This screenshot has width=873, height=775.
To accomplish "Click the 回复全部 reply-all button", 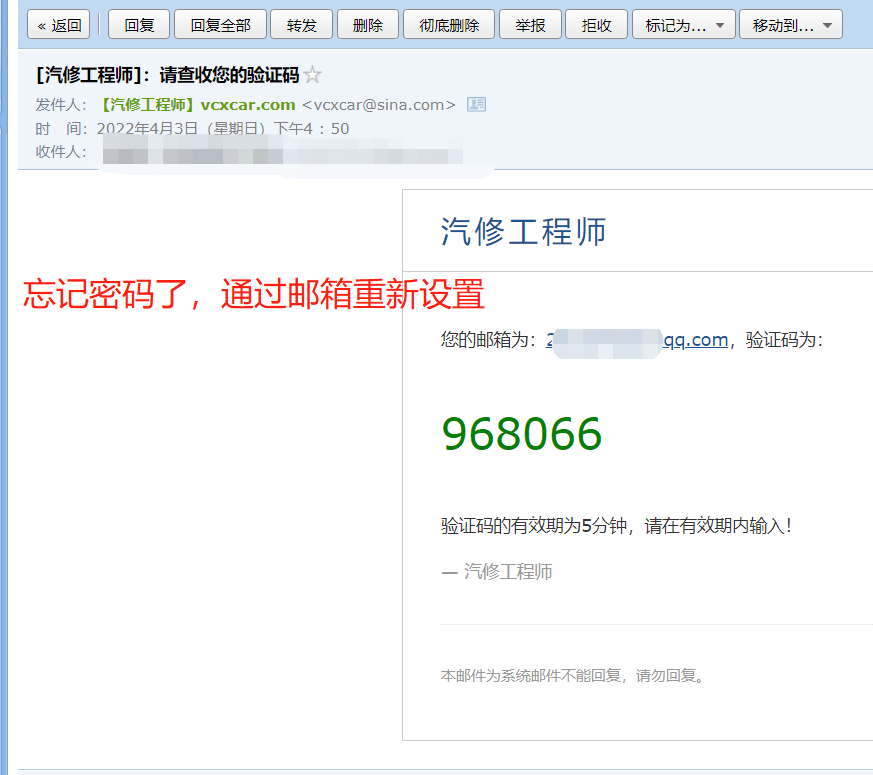I will pyautogui.click(x=219, y=24).
